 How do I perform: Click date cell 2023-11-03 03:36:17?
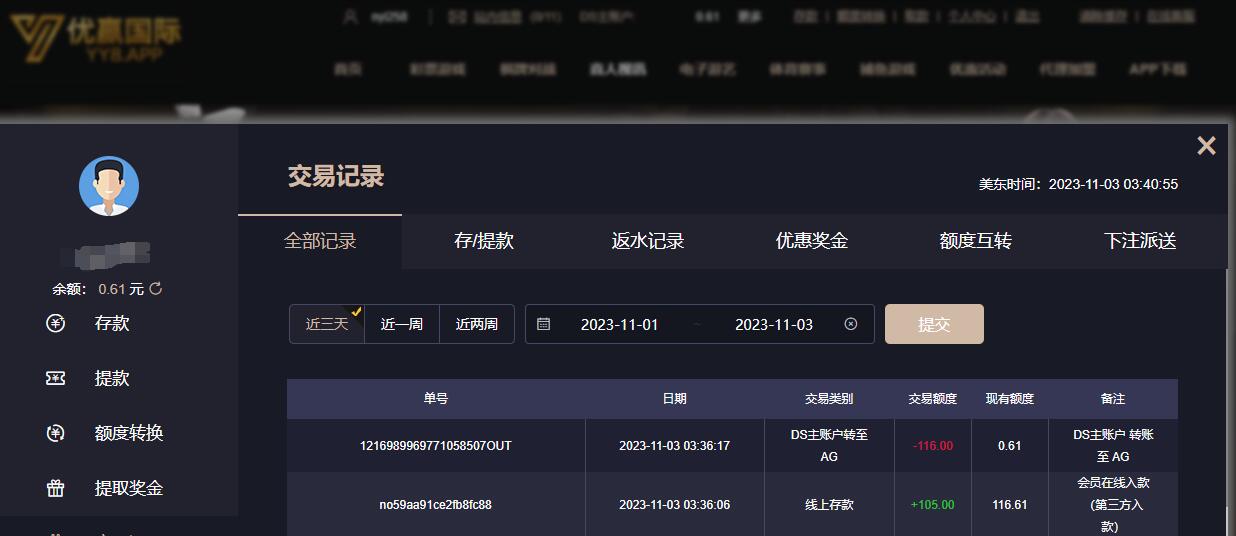(675, 446)
